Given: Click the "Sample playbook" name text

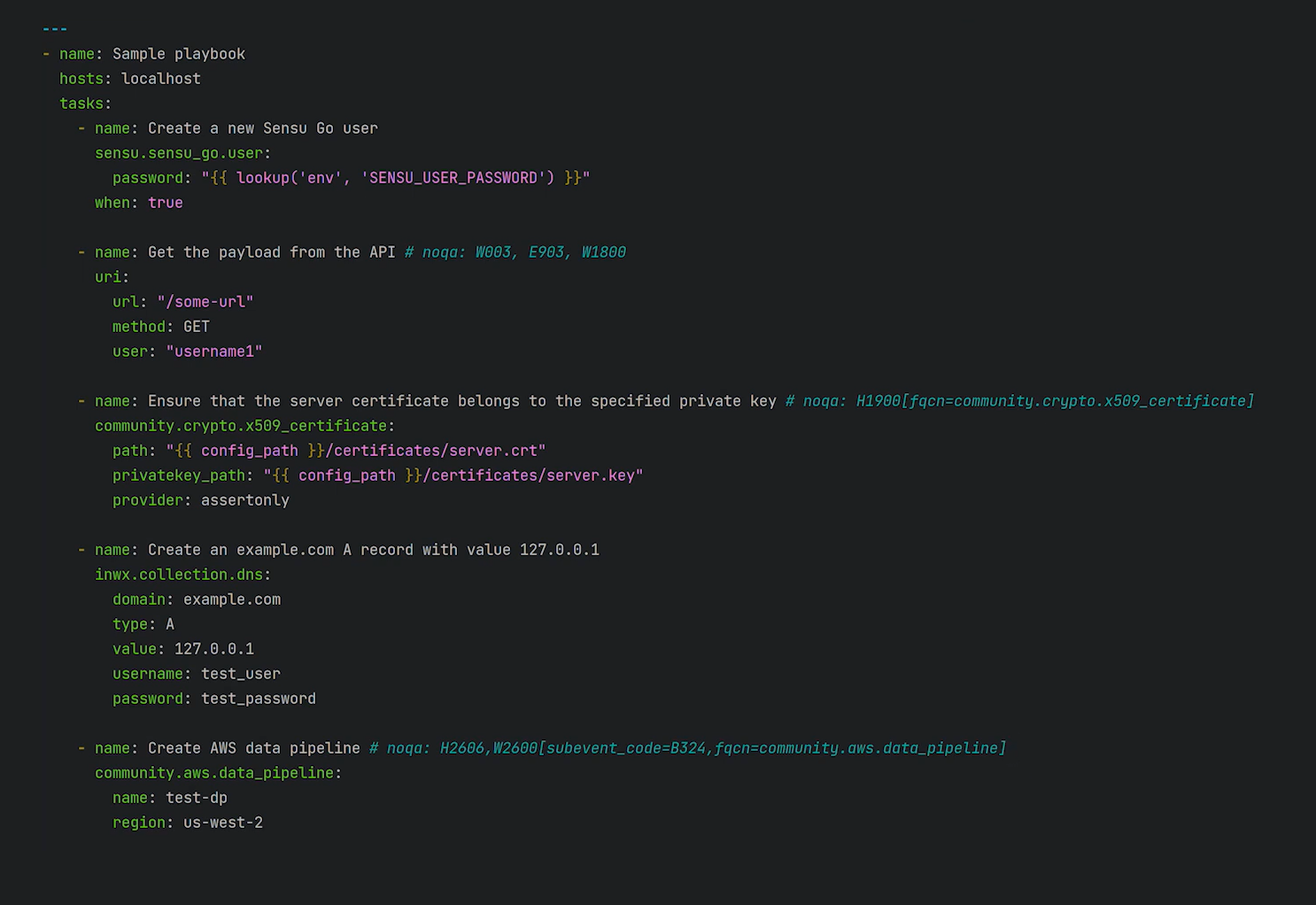Looking at the screenshot, I should tap(178, 54).
